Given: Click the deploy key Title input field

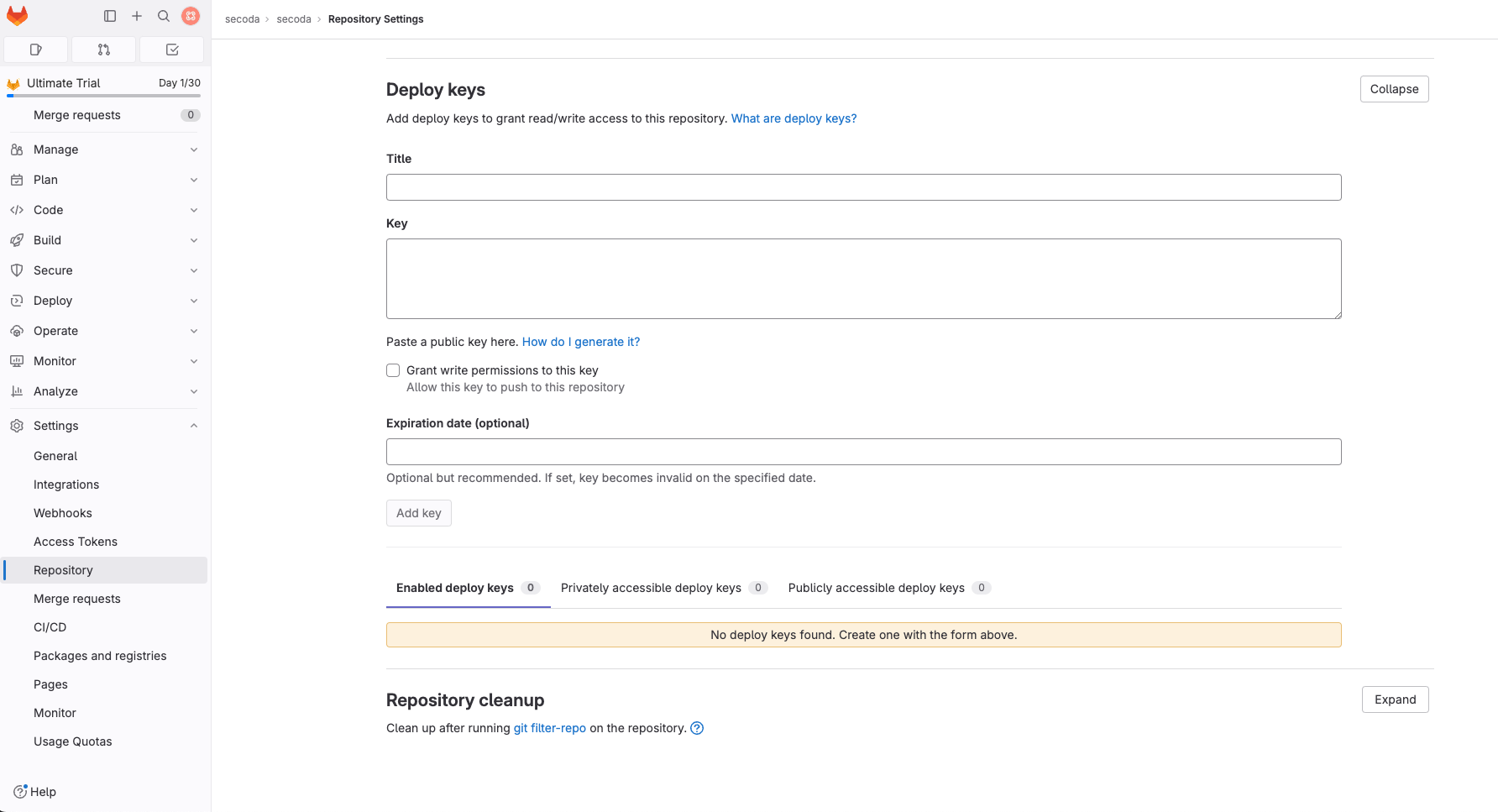Looking at the screenshot, I should pos(863,187).
